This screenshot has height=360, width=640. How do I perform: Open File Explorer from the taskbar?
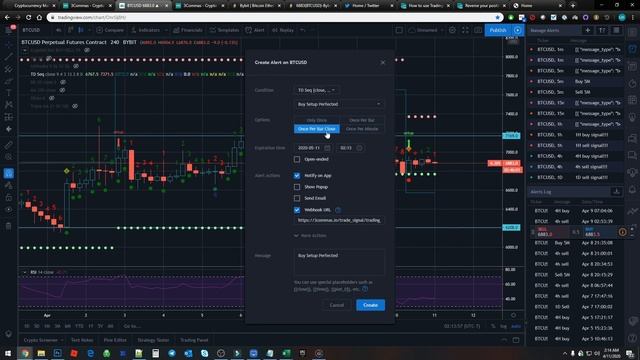[x=41, y=353]
